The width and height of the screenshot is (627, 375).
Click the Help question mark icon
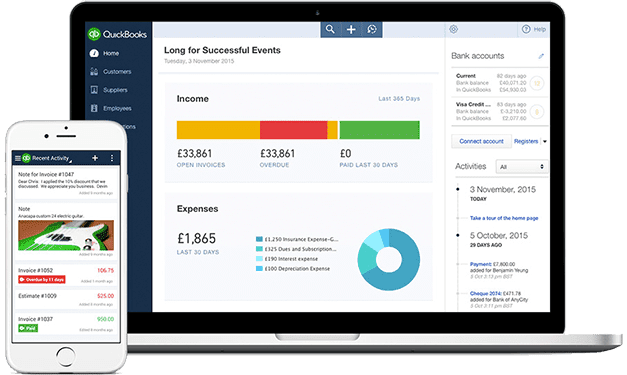click(x=526, y=29)
